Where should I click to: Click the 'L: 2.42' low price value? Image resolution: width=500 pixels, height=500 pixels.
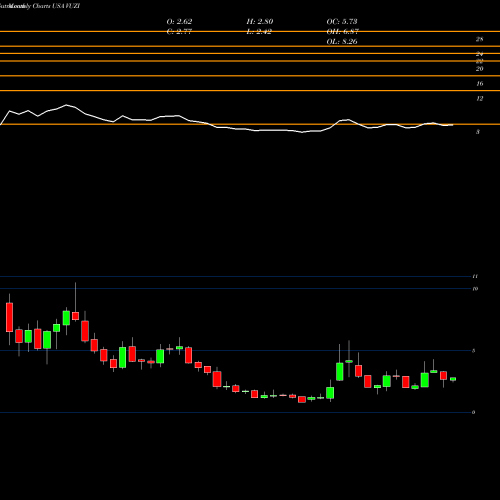pyautogui.click(x=260, y=32)
